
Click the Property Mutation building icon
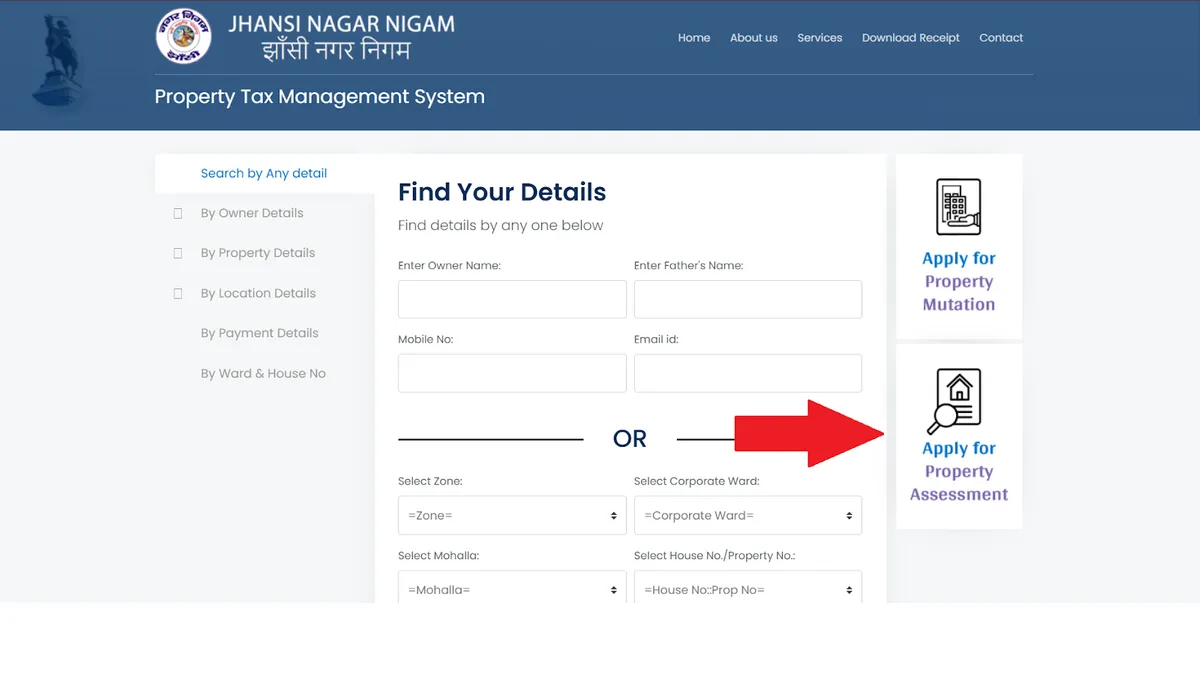click(x=958, y=207)
